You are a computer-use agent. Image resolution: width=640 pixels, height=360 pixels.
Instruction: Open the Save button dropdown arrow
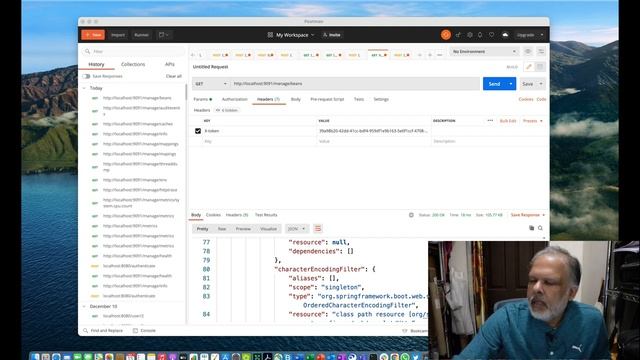541,84
